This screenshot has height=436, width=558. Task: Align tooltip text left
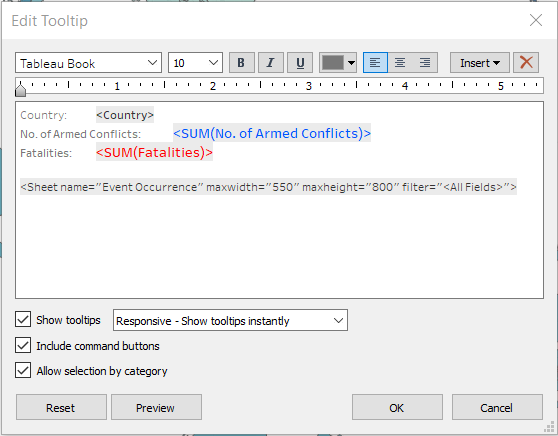[x=375, y=63]
